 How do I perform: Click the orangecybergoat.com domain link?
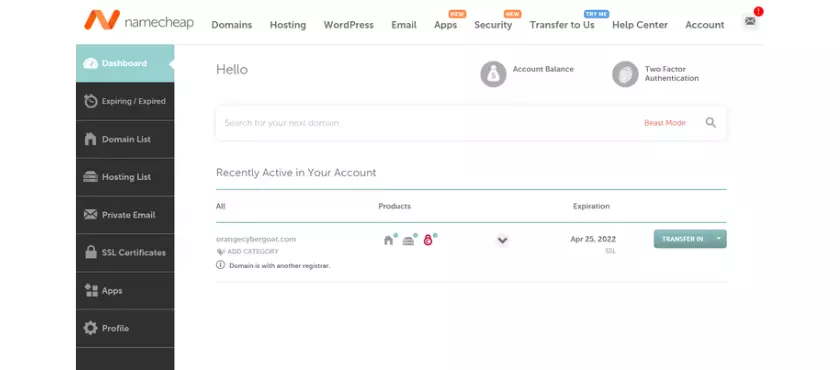tap(256, 239)
